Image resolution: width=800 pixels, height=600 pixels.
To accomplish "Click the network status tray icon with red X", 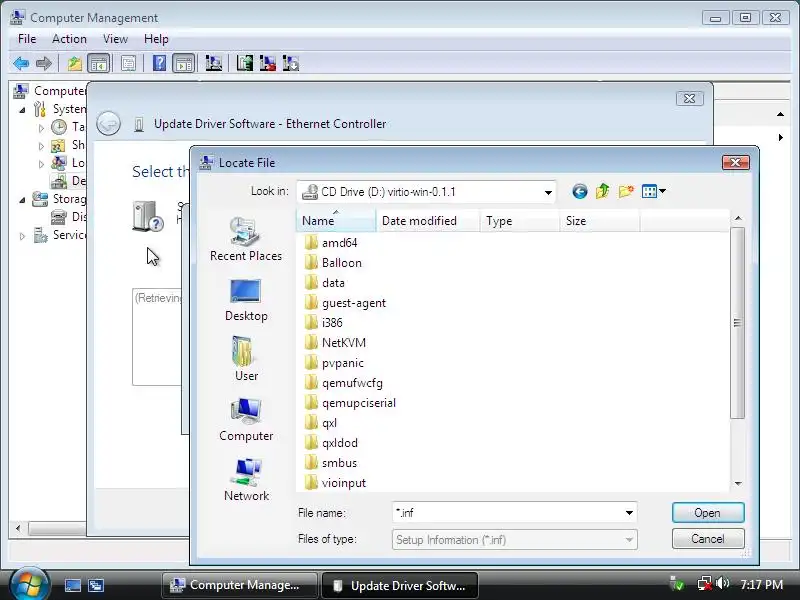I will [705, 584].
